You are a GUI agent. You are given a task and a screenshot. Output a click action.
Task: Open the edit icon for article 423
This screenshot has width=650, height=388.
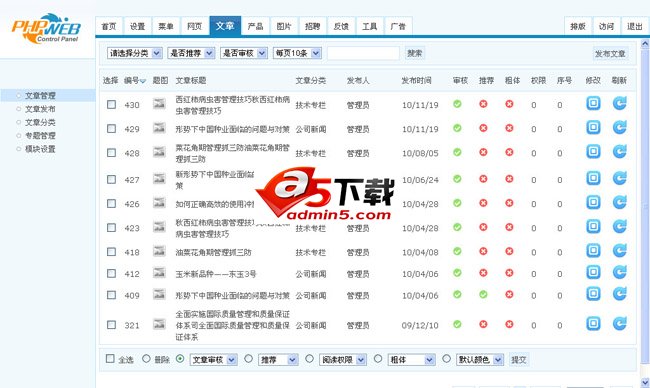593,226
